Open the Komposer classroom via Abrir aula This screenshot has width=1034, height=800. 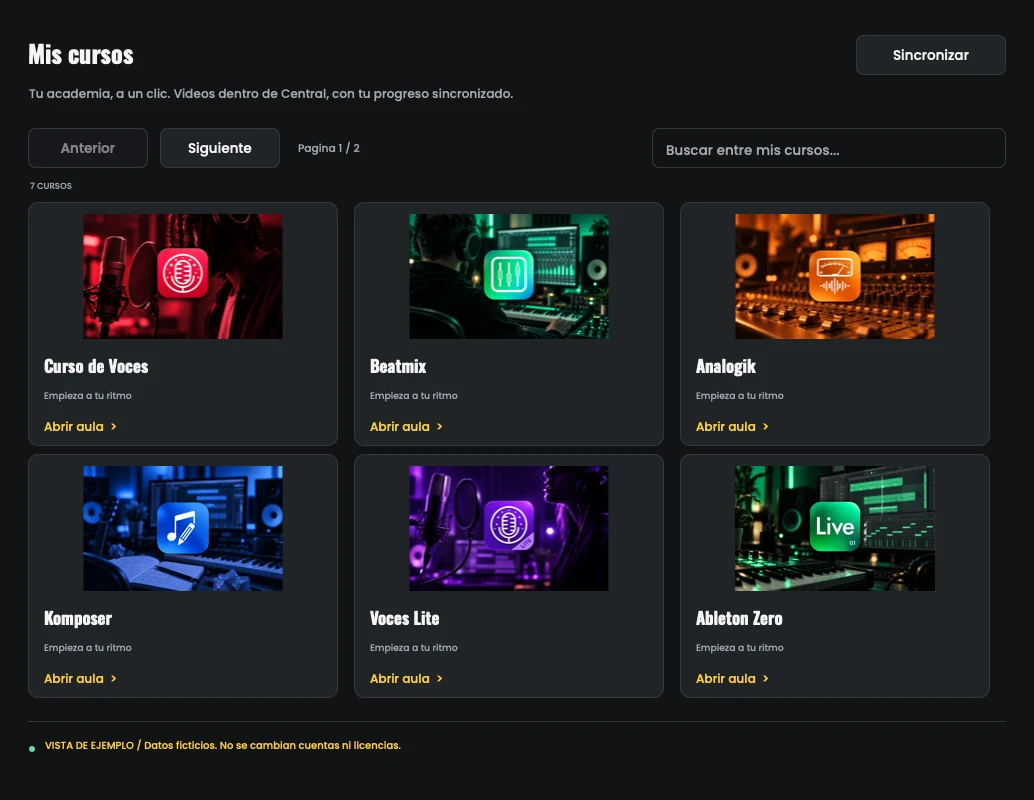point(80,679)
